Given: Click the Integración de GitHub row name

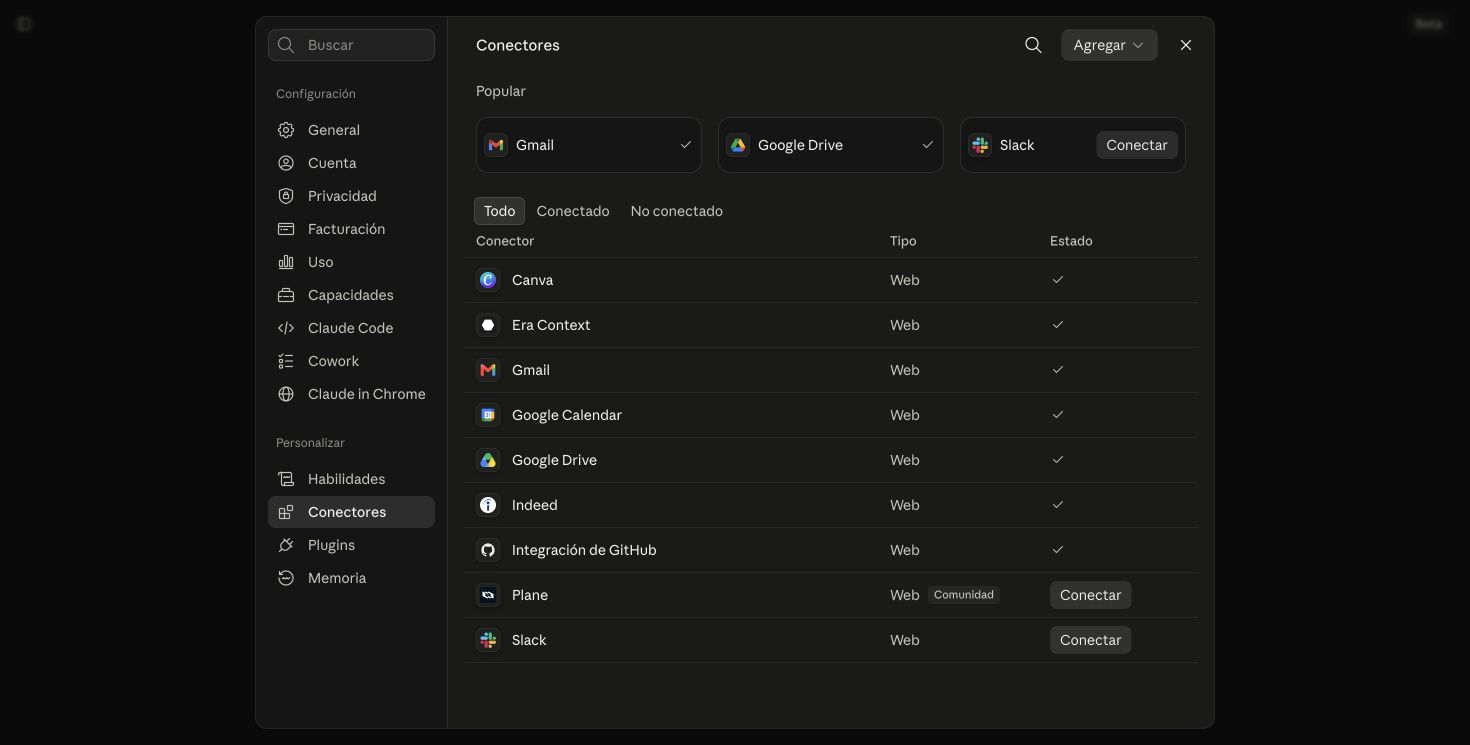Looking at the screenshot, I should pyautogui.click(x=584, y=550).
